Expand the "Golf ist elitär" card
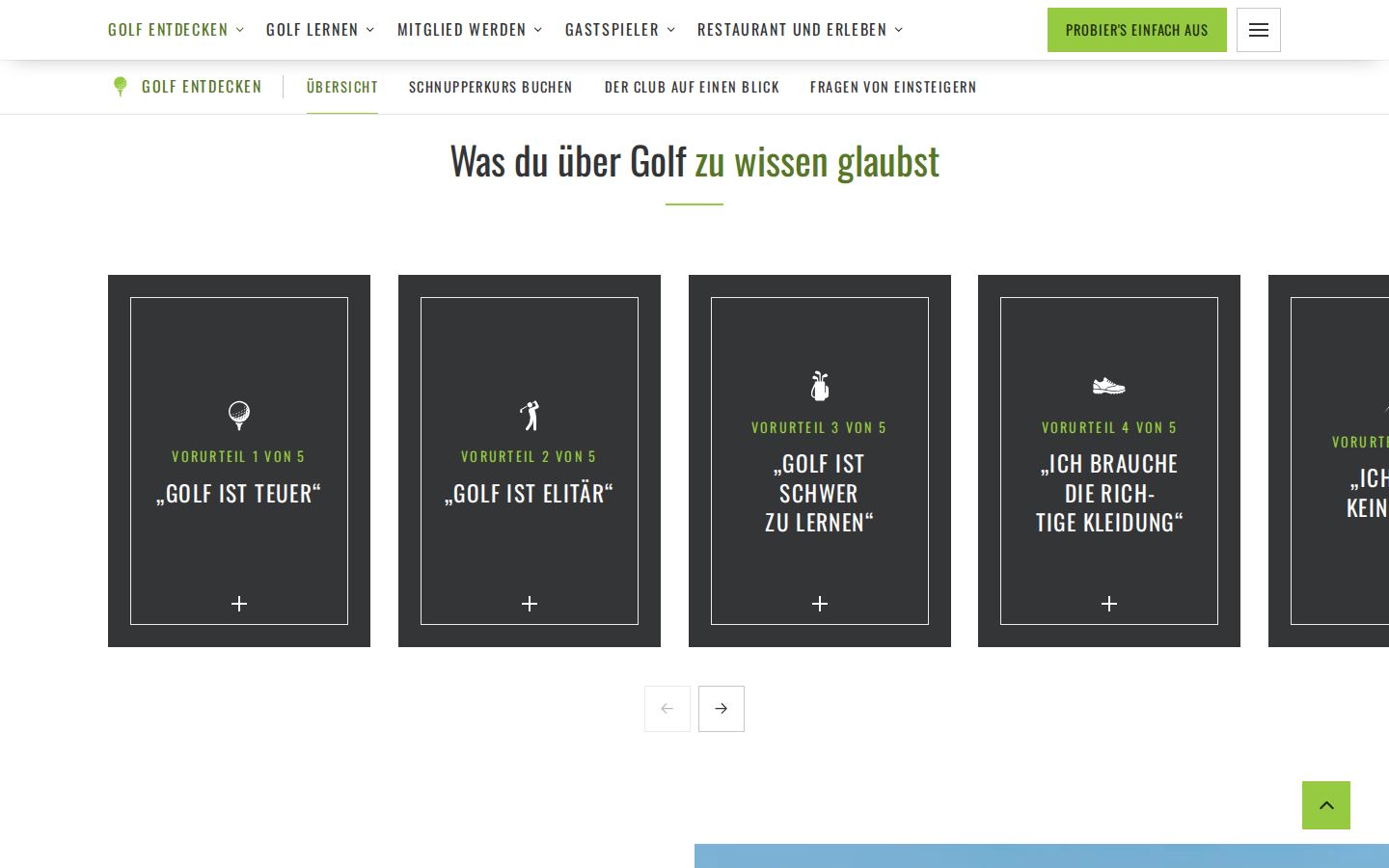This screenshot has height=868, width=1389. pyautogui.click(x=530, y=604)
